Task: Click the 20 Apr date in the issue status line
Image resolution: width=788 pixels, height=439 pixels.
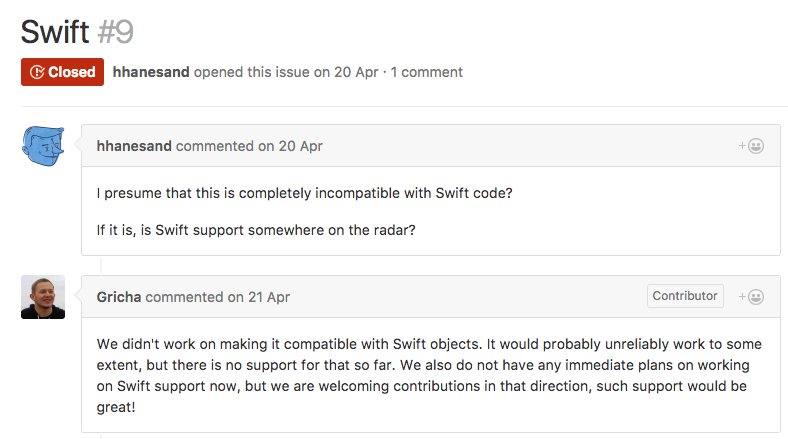Action: tap(356, 72)
